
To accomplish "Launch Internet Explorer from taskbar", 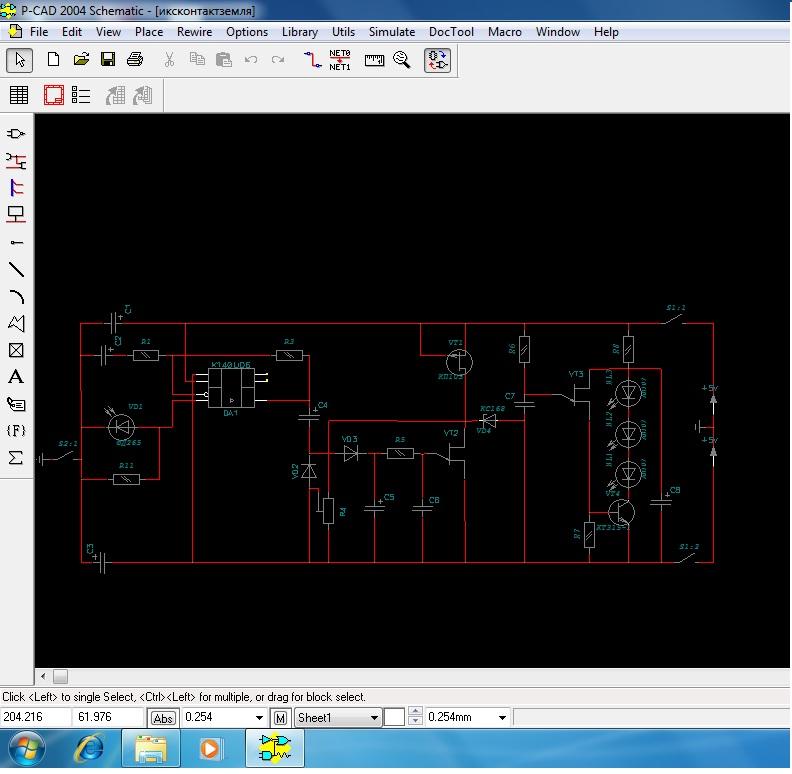I will 90,749.
